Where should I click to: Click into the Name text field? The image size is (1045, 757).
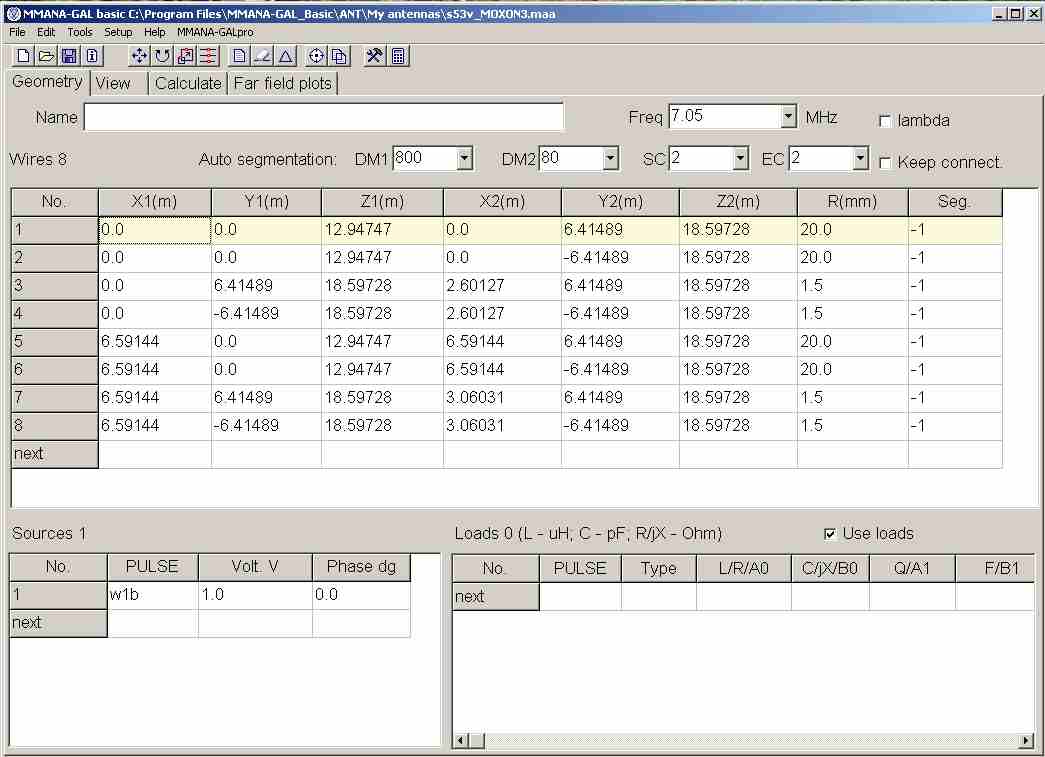pos(323,118)
